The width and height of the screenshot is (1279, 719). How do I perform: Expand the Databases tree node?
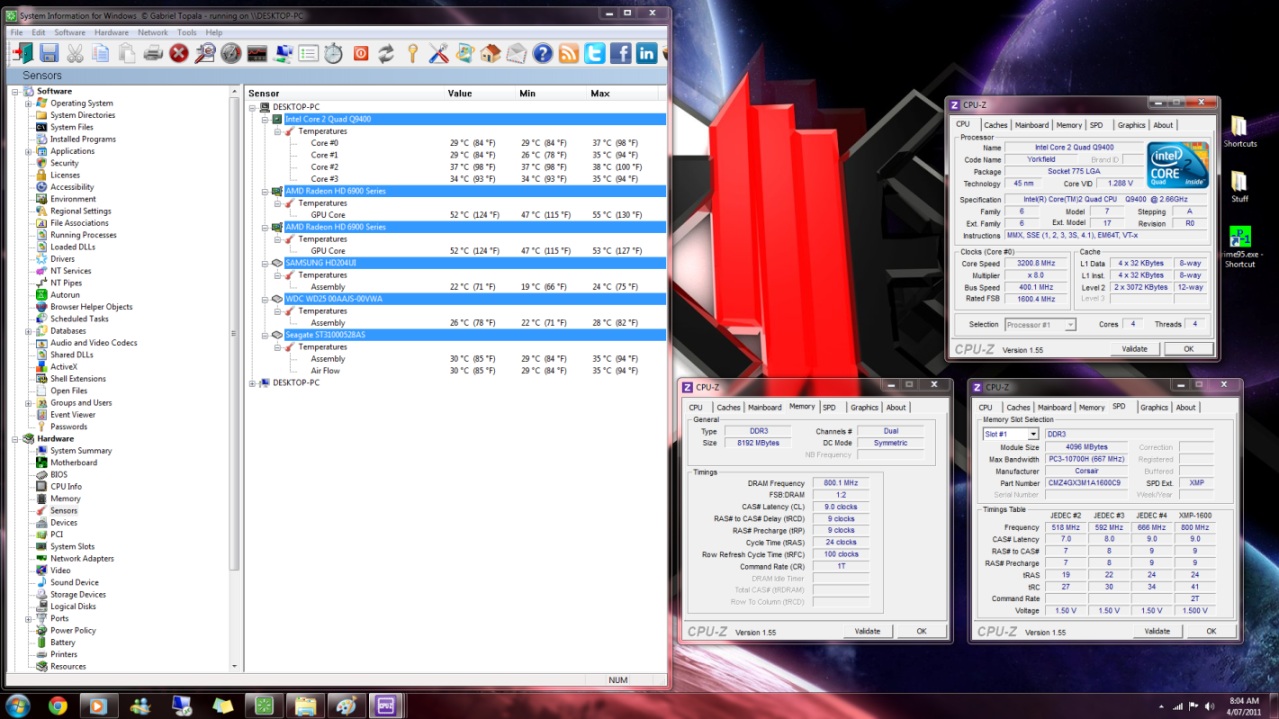(29, 331)
